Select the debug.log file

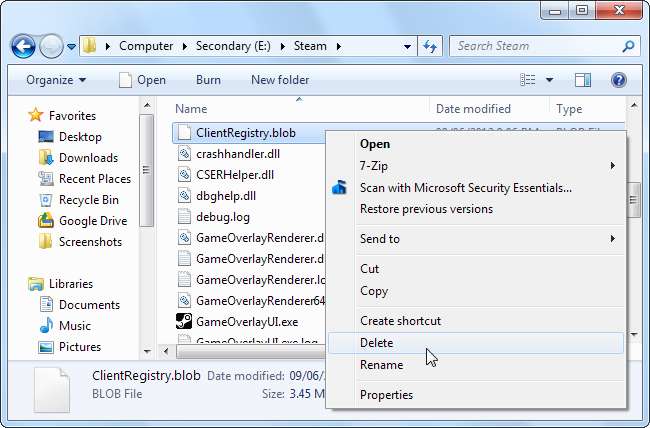[223, 217]
